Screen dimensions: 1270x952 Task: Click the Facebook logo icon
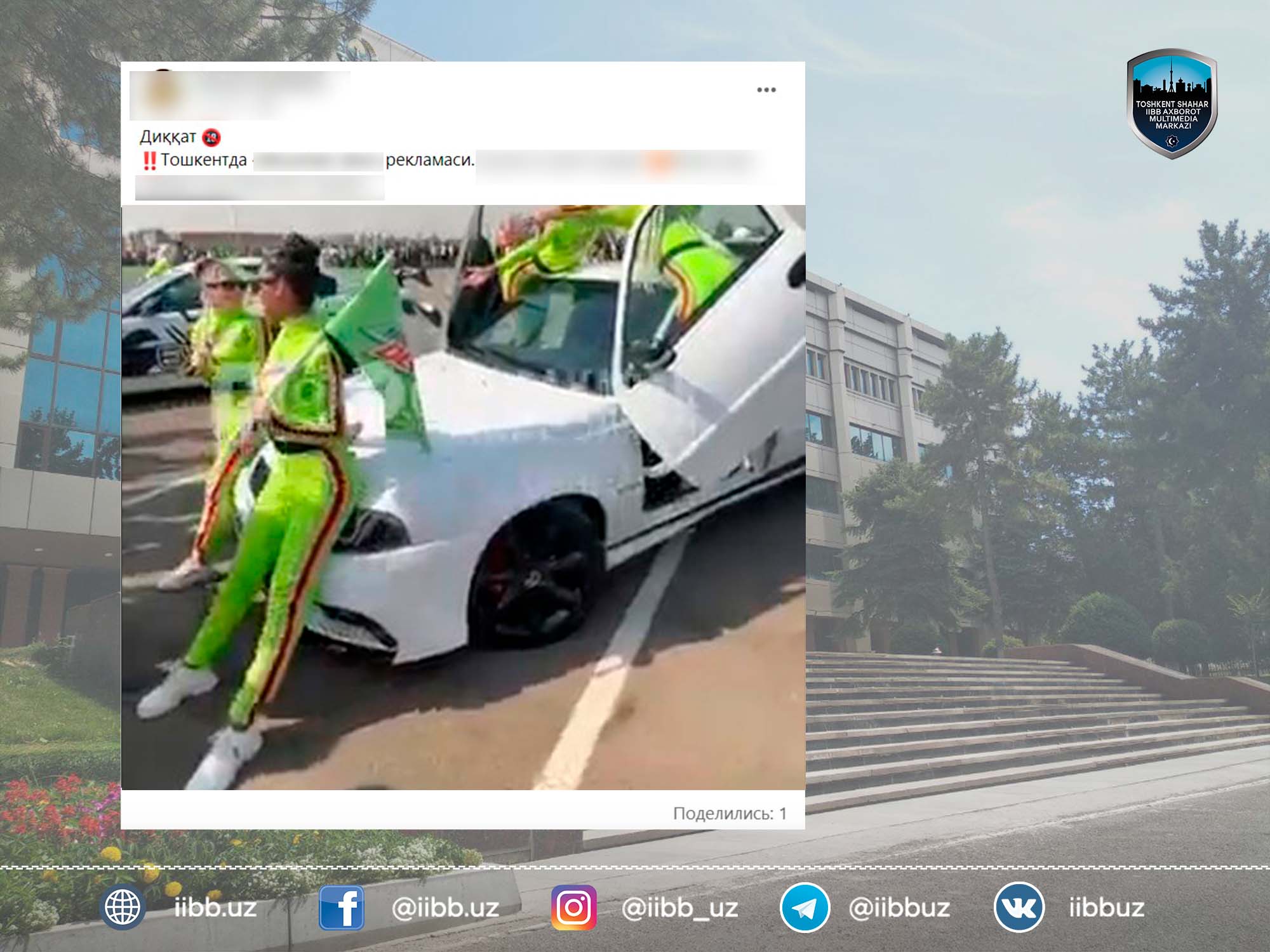click(342, 908)
